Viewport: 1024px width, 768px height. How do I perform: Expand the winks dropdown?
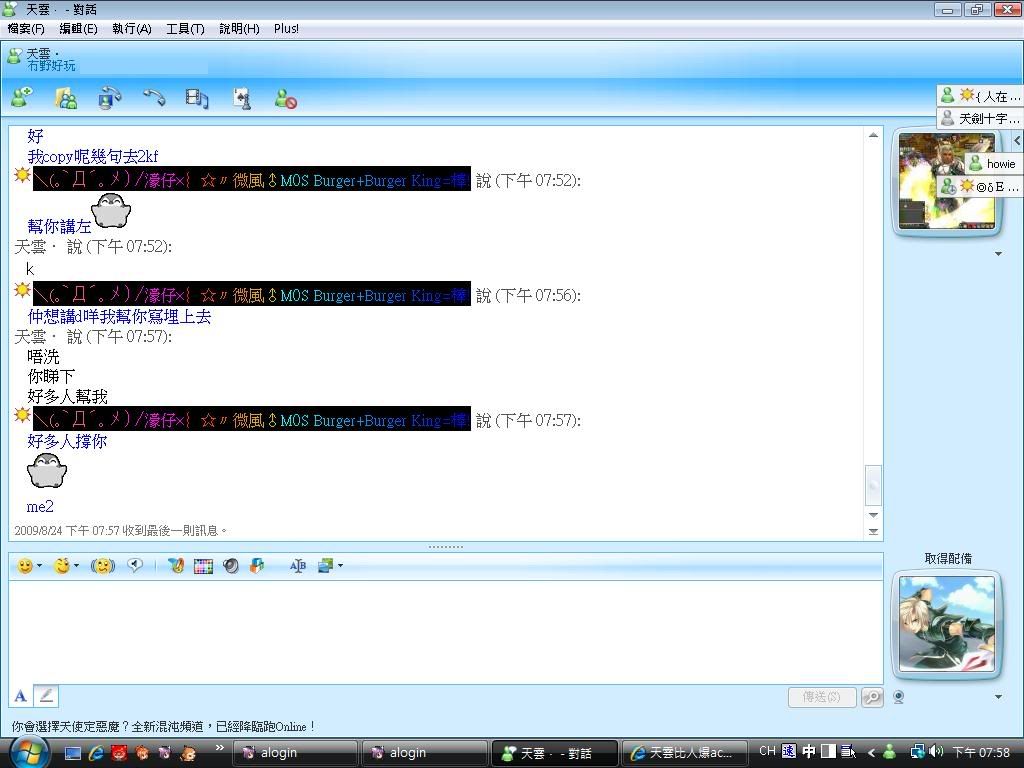(76, 566)
